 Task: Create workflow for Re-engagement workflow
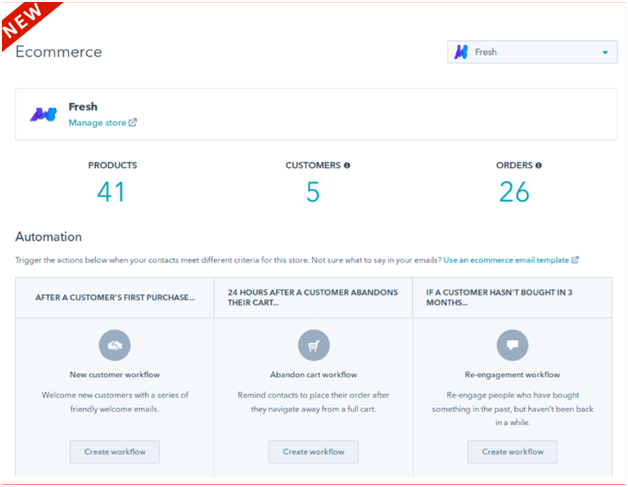pyautogui.click(x=513, y=452)
